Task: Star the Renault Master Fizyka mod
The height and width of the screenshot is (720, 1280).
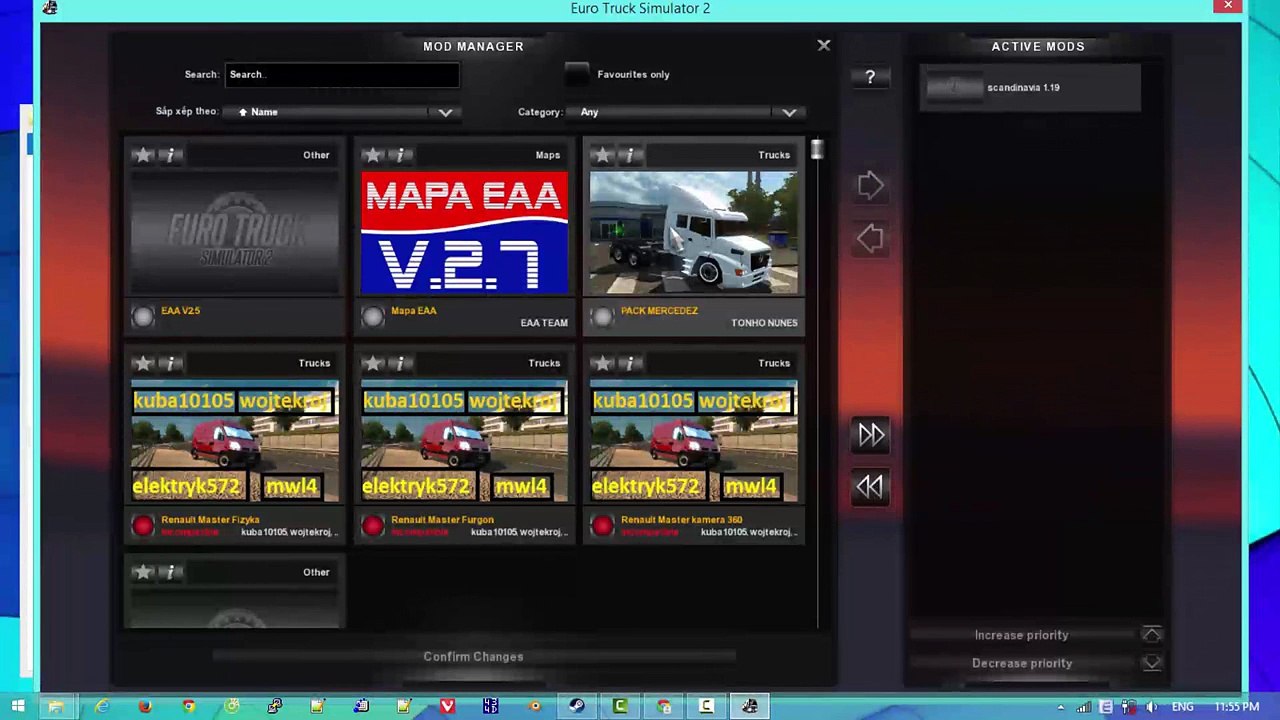Action: pyautogui.click(x=143, y=363)
